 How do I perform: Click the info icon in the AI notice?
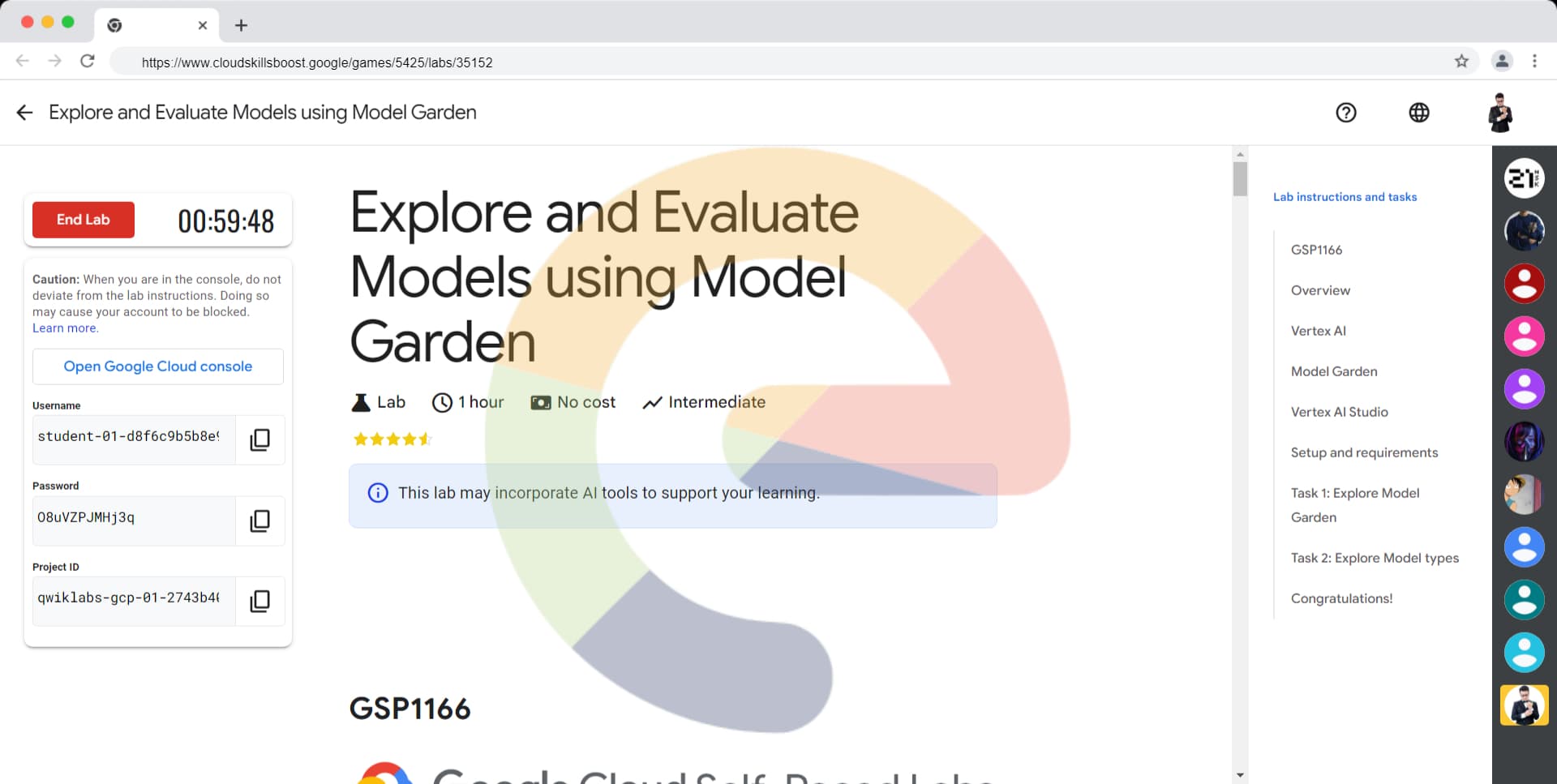pos(378,493)
